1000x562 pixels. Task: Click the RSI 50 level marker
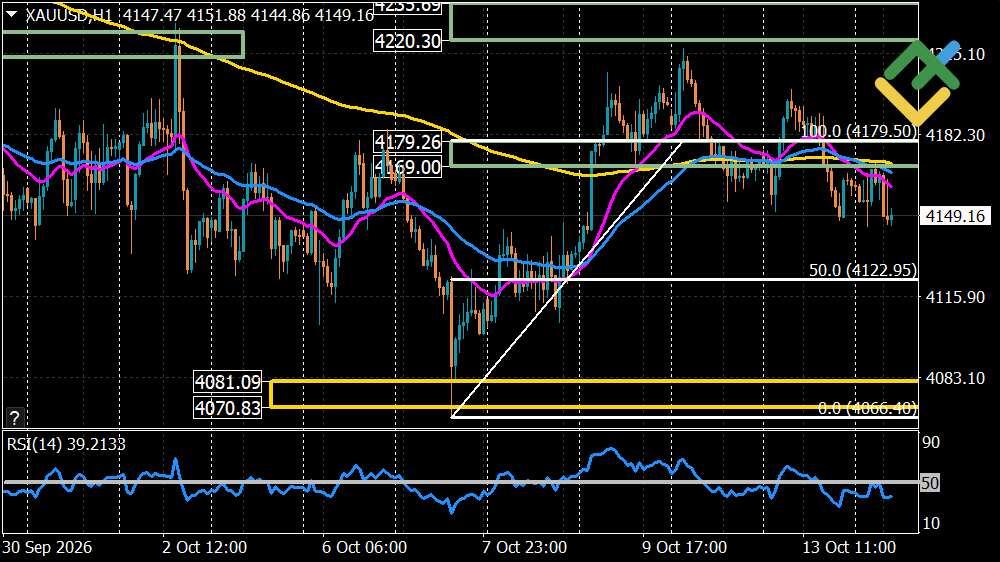click(x=930, y=483)
